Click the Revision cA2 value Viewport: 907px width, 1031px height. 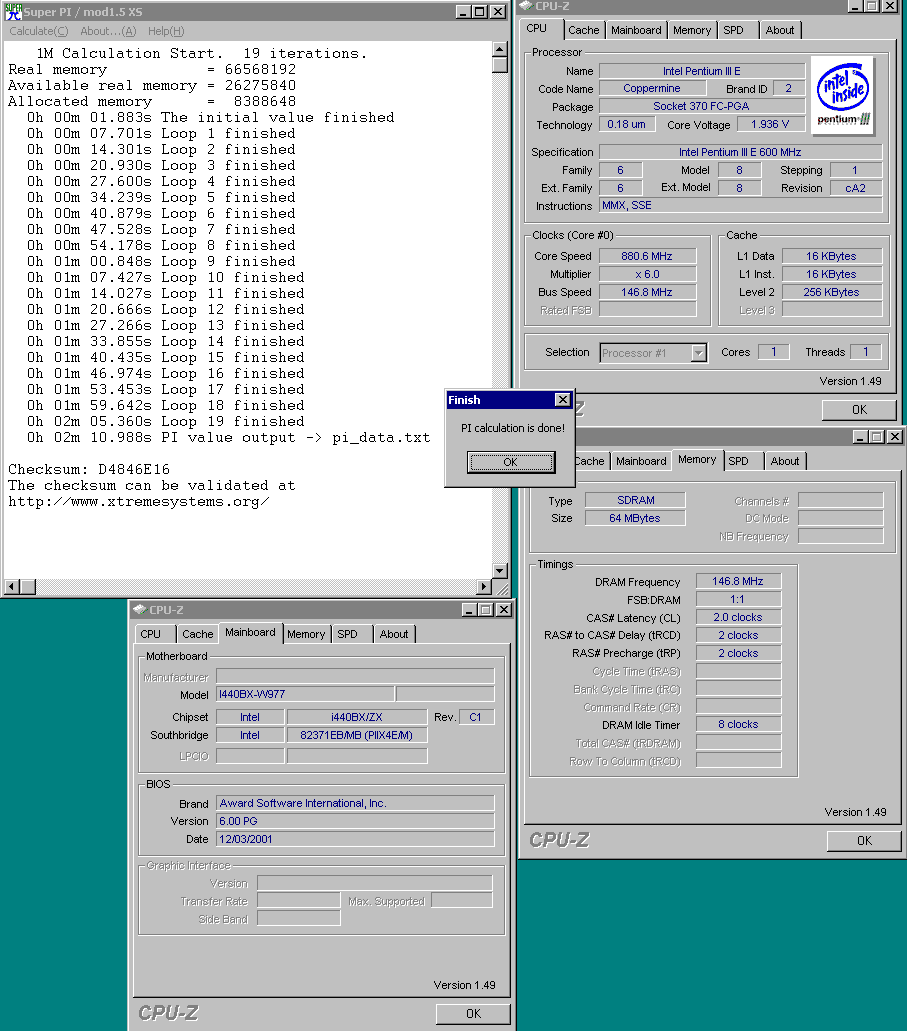coord(856,188)
